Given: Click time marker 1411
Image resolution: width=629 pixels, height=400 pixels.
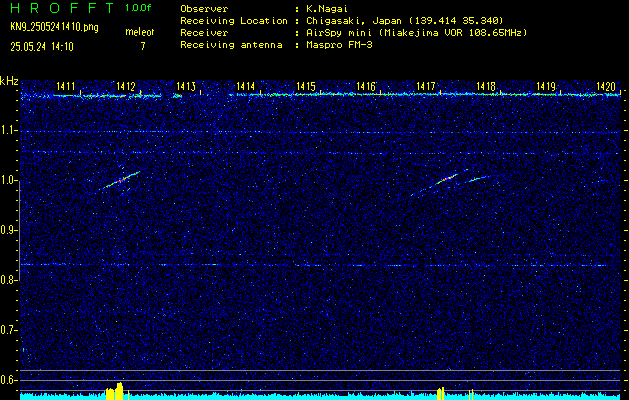Looking at the screenshot, I should click(65, 86).
